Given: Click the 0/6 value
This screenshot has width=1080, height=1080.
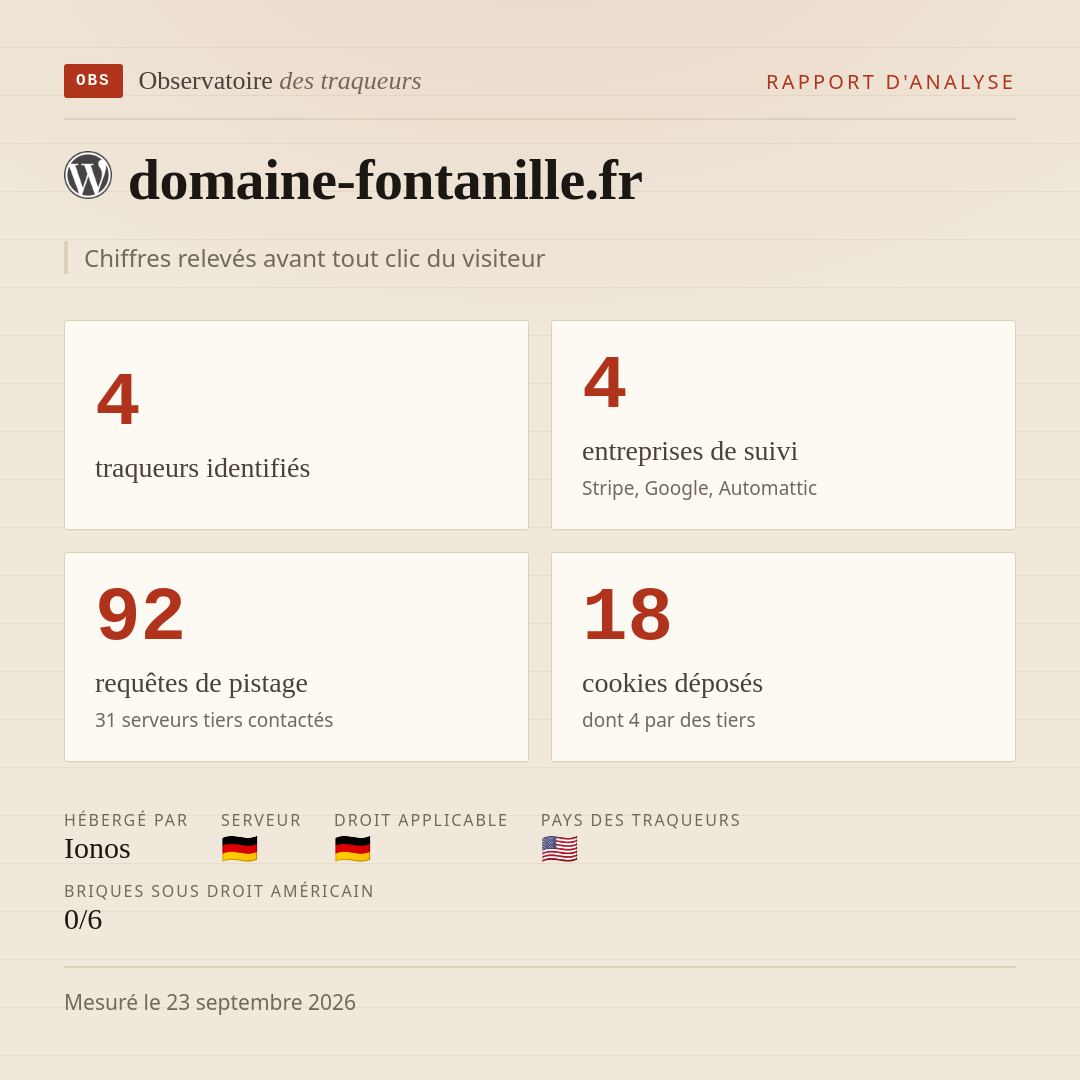Looking at the screenshot, I should click(83, 920).
